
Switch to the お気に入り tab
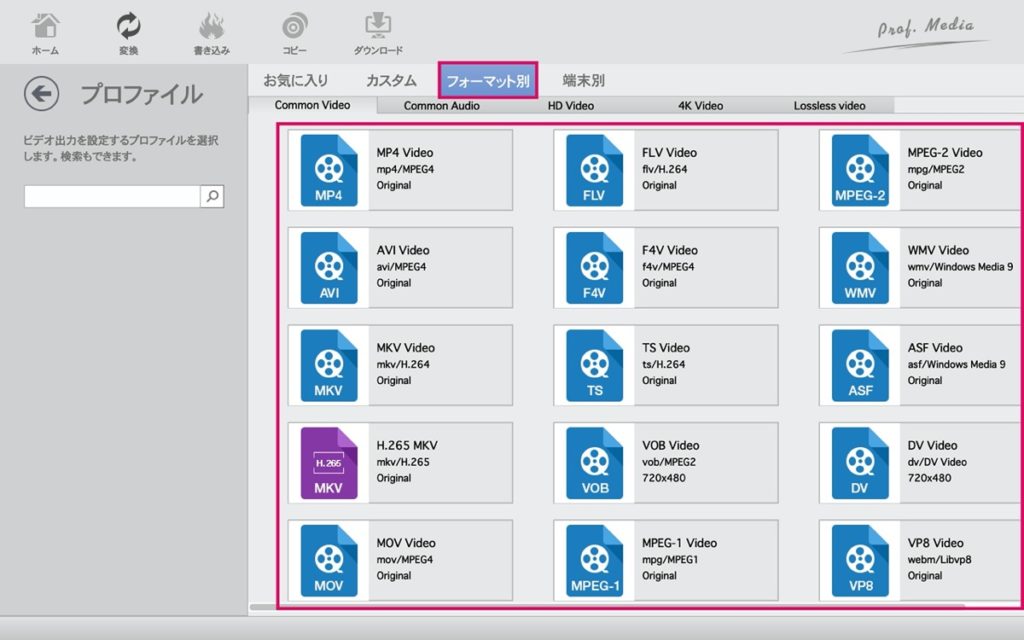[x=296, y=80]
